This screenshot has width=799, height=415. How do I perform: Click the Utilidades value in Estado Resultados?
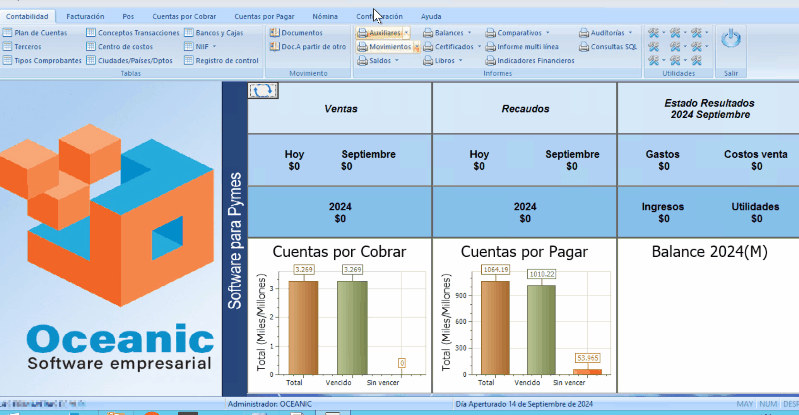(x=757, y=219)
